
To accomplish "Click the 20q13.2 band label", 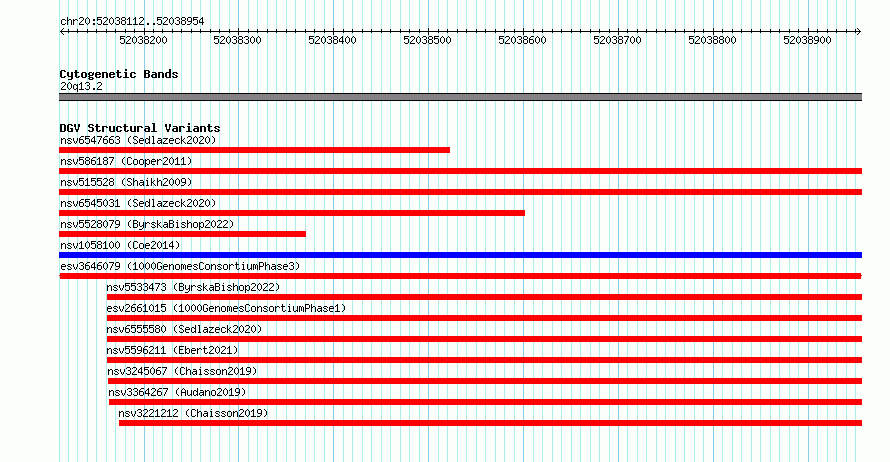I will (x=81, y=86).
